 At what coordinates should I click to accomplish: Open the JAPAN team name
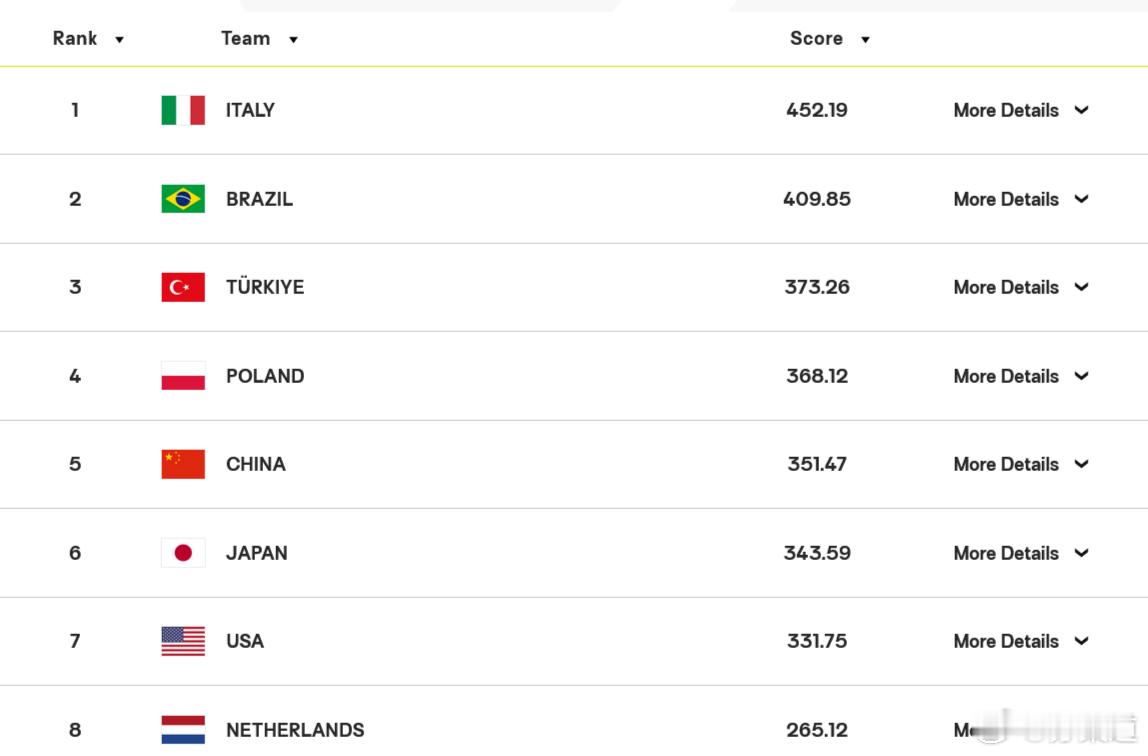[x=256, y=553]
